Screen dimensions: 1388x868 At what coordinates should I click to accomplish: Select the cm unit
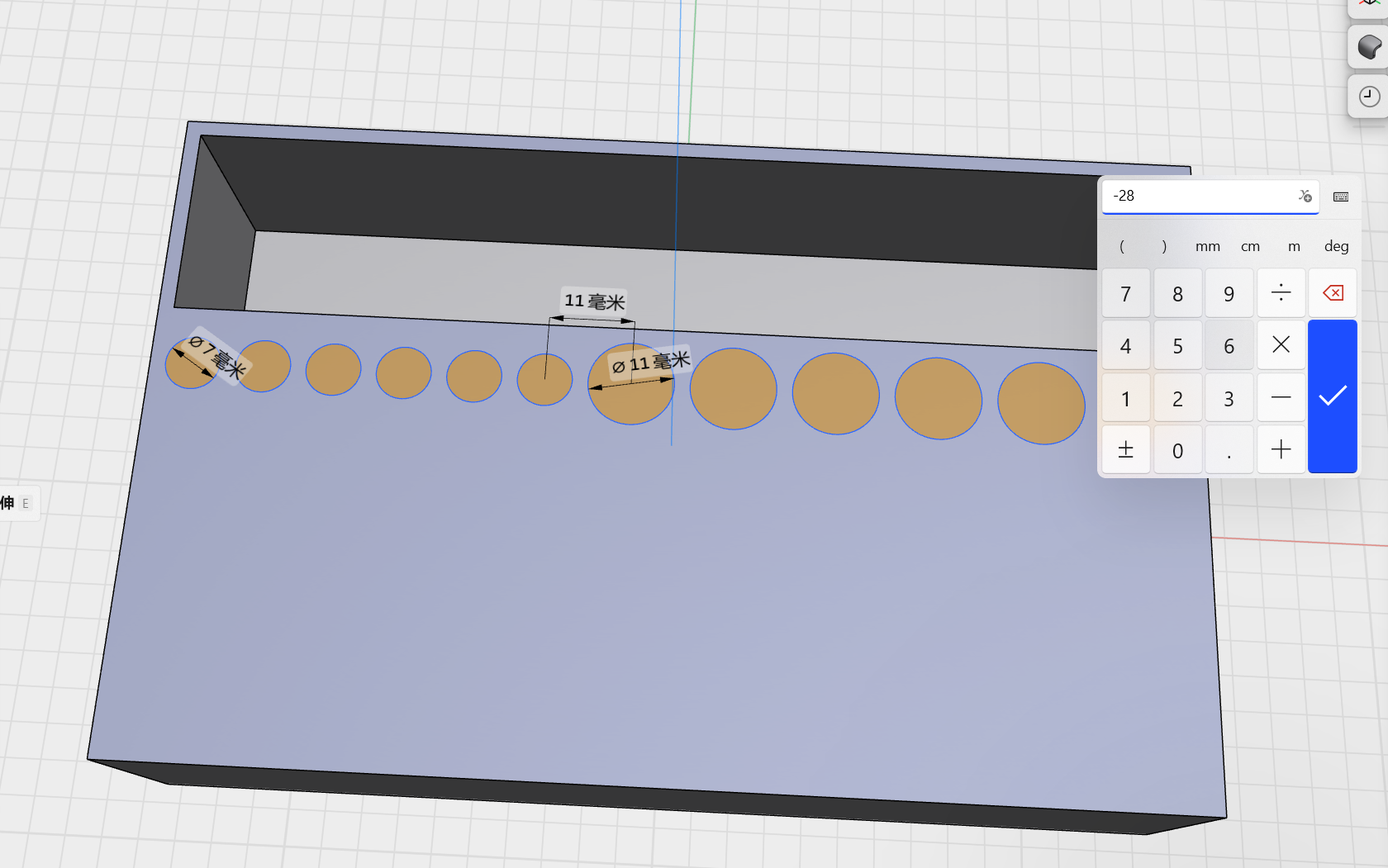click(1250, 246)
